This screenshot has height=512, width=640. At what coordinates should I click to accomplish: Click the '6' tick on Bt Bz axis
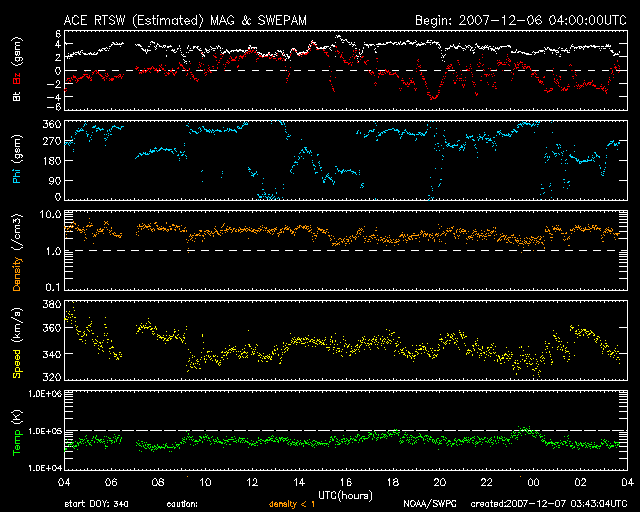[58, 33]
